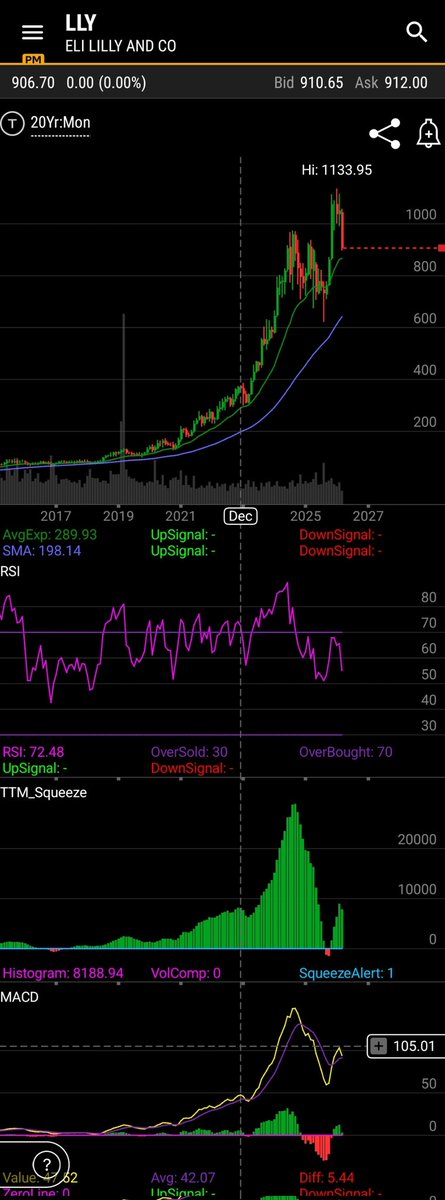445x1200 pixels.
Task: Select the Hi: 1133.95 label
Action: [337, 170]
